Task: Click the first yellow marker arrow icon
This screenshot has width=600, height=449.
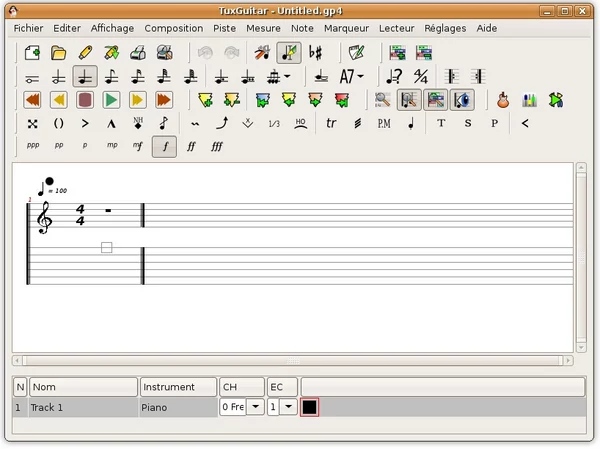Action: pyautogui.click(x=205, y=100)
